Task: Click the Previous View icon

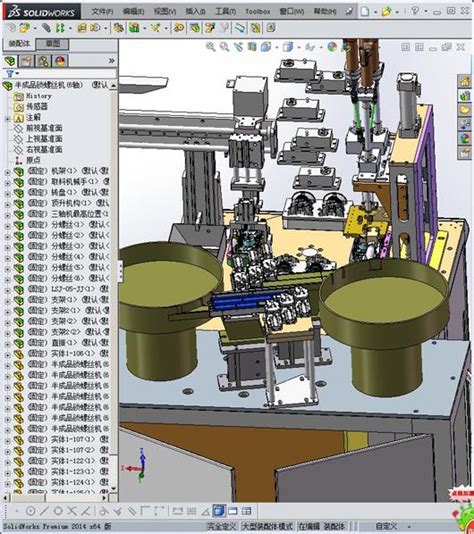Action: pos(238,47)
